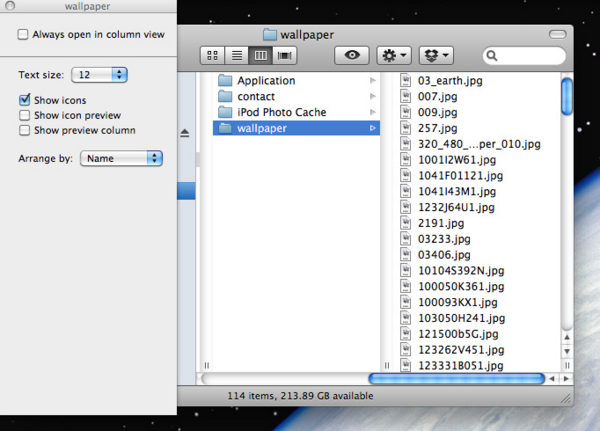This screenshot has width=600, height=431.
Task: Select file 320_480_...per_010.jpg
Action: 479,144
